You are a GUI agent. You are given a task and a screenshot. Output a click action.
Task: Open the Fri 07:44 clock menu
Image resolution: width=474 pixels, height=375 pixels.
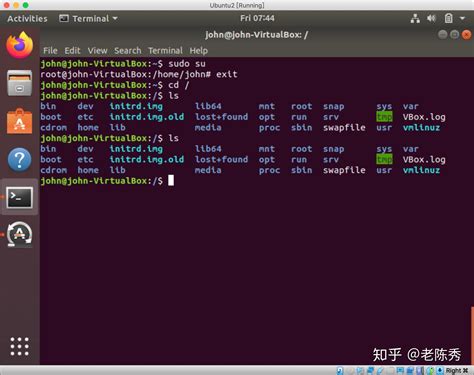pos(257,18)
